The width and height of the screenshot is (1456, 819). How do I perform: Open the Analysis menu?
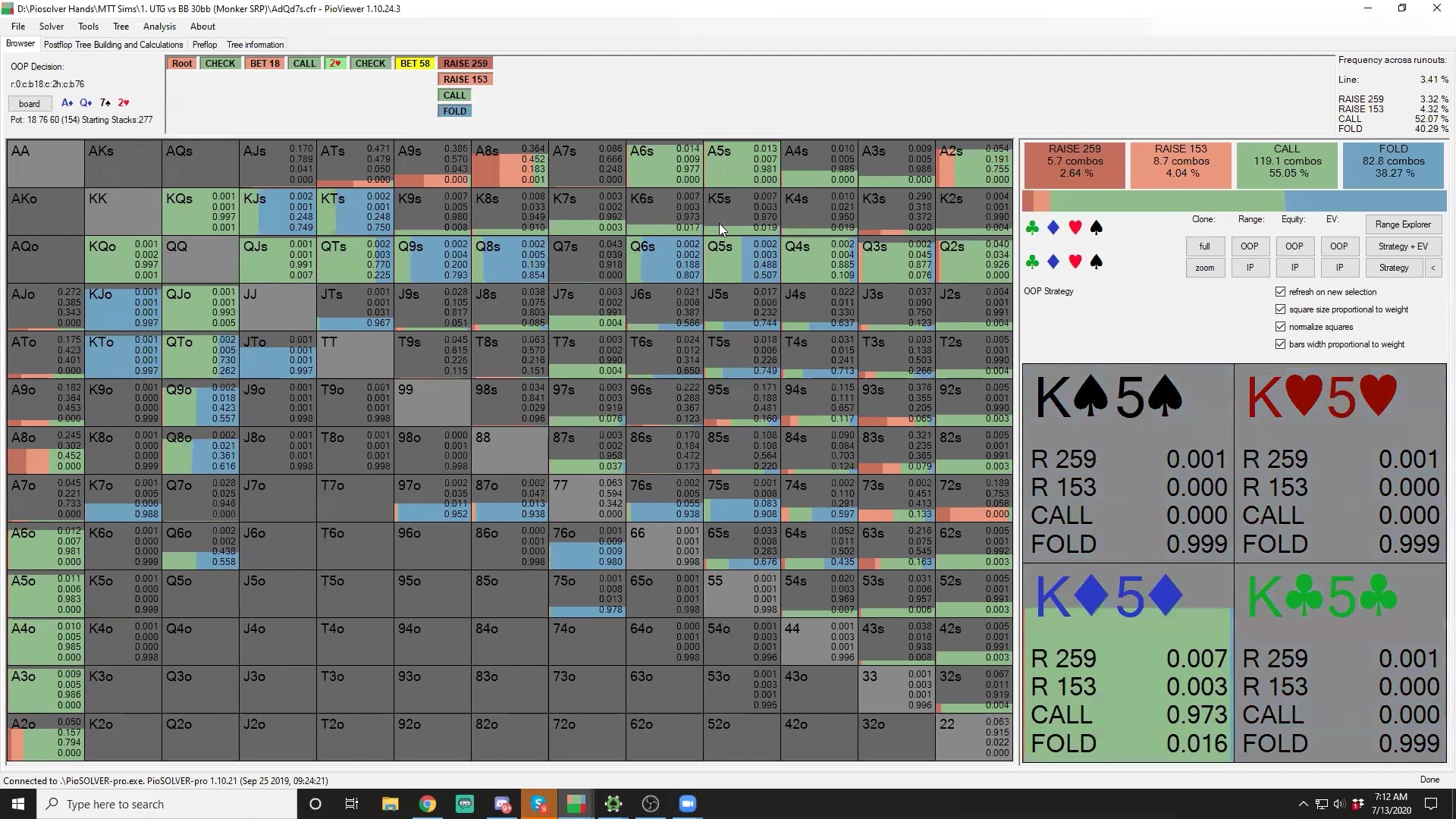[x=159, y=27]
